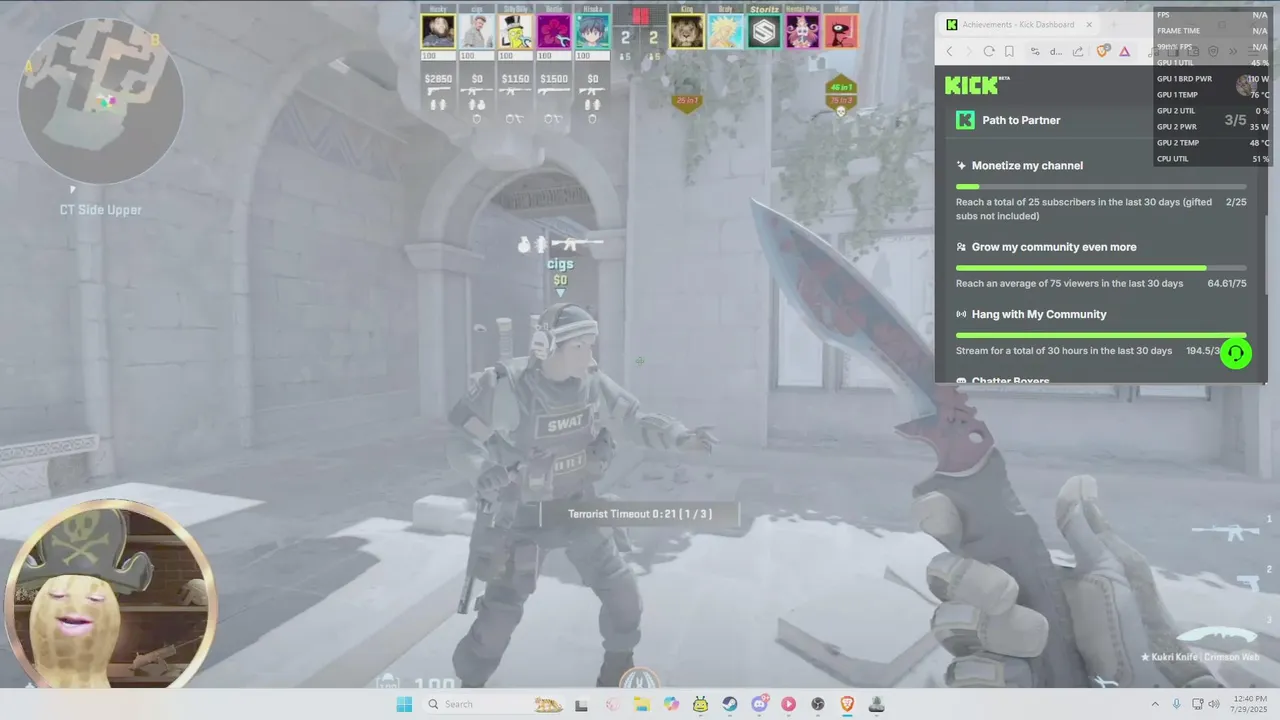
Task: Click the KICK beta logo
Action: coord(977,85)
